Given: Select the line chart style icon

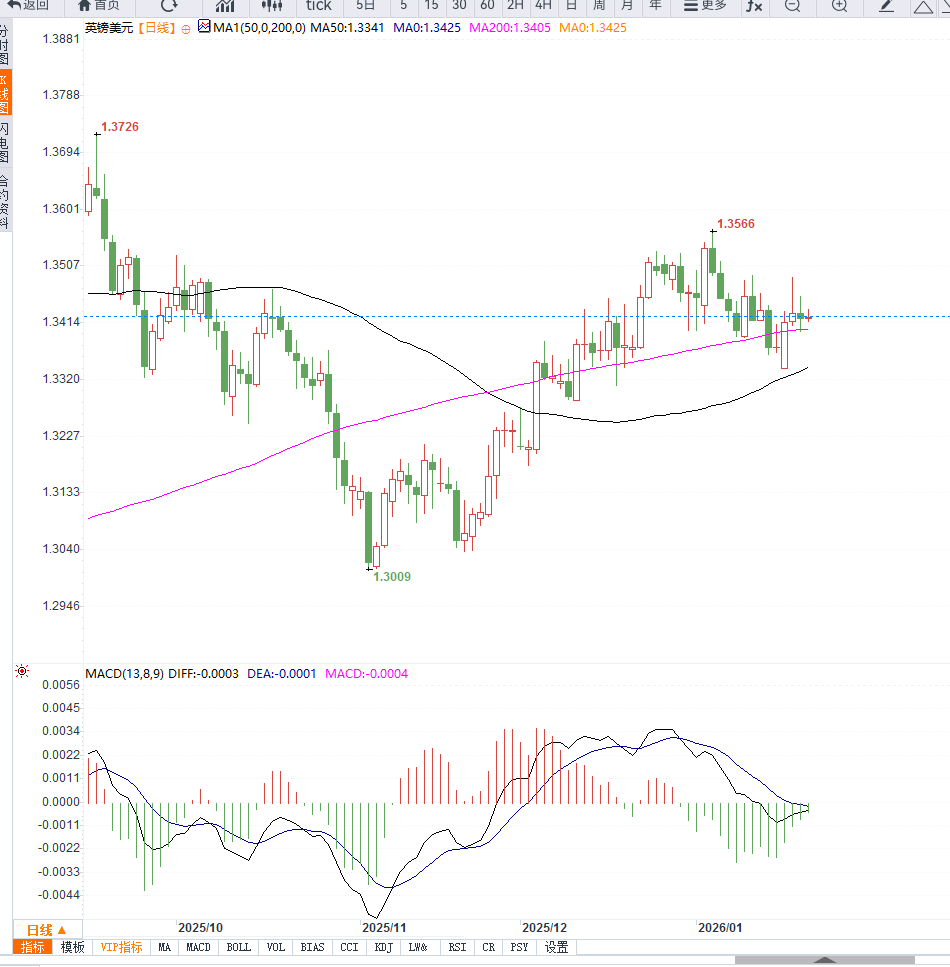Looking at the screenshot, I should 225,6.
